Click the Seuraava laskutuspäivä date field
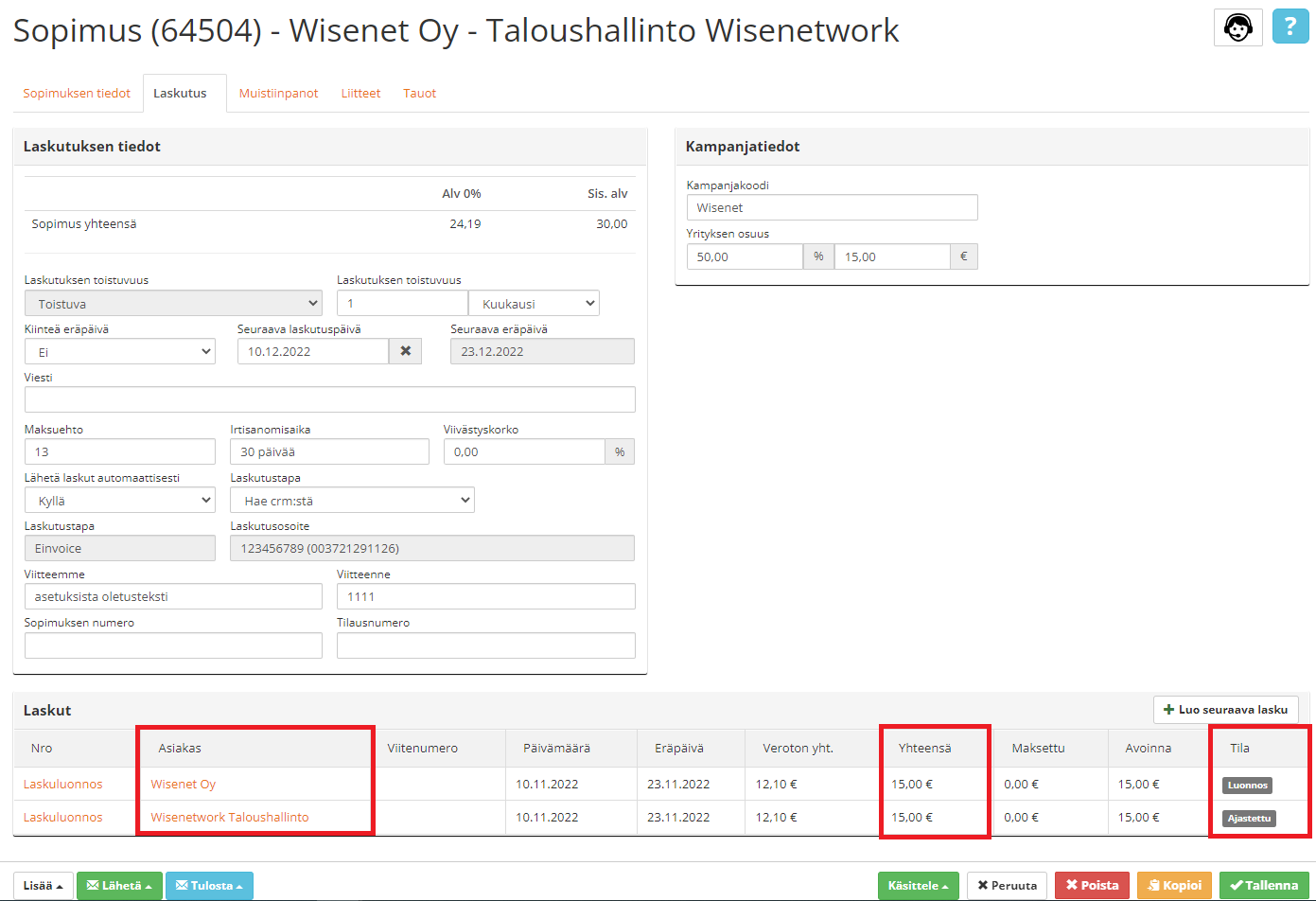This screenshot has height=901, width=1316. click(x=313, y=351)
